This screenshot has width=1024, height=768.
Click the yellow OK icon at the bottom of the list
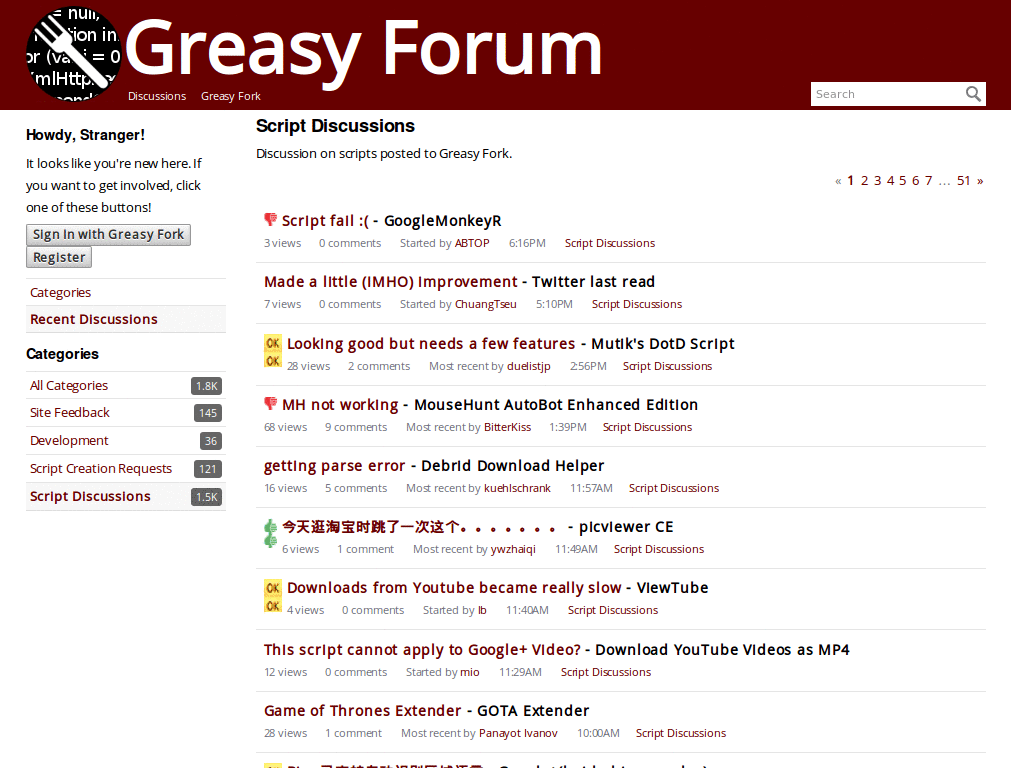tap(272, 765)
